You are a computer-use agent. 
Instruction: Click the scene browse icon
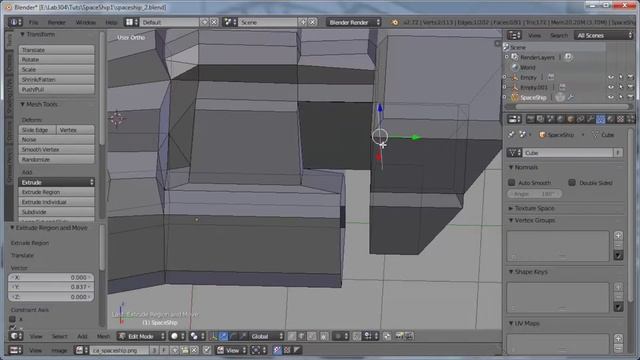pyautogui.click(x=231, y=22)
